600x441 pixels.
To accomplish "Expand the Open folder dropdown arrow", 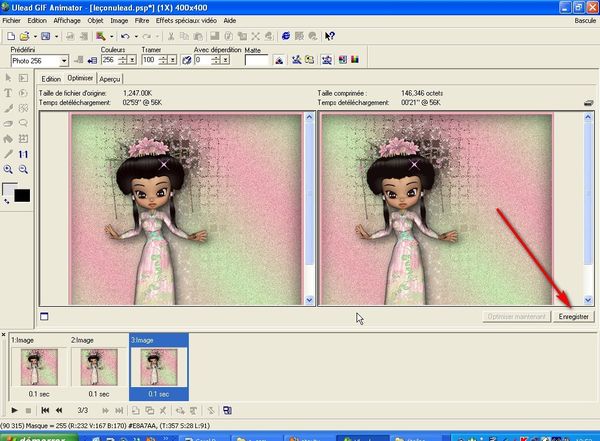I will [35, 36].
